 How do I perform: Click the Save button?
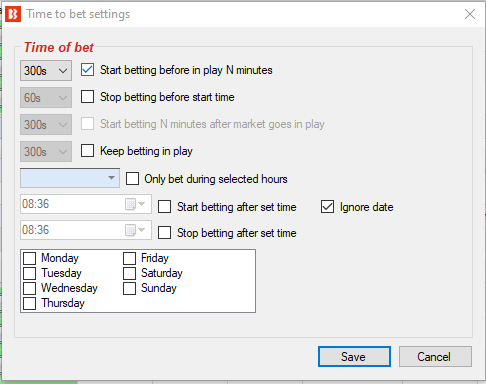click(x=354, y=357)
